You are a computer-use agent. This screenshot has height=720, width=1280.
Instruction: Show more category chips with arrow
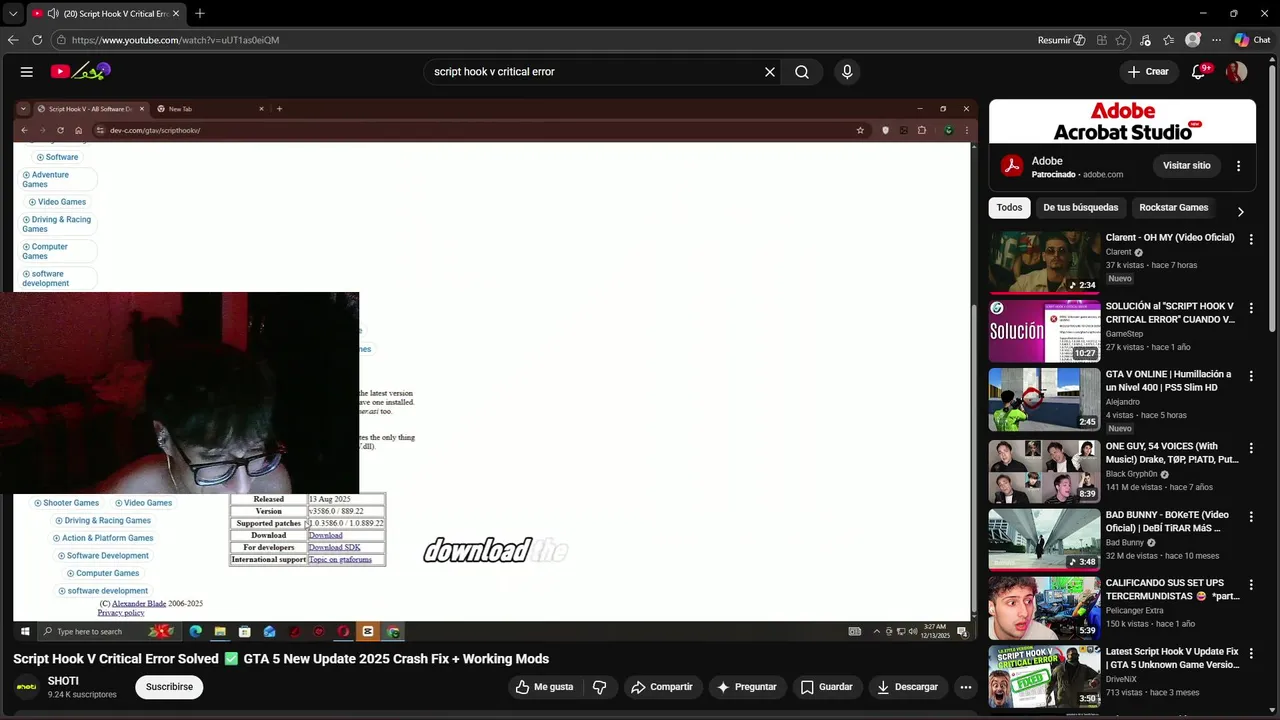[1241, 211]
